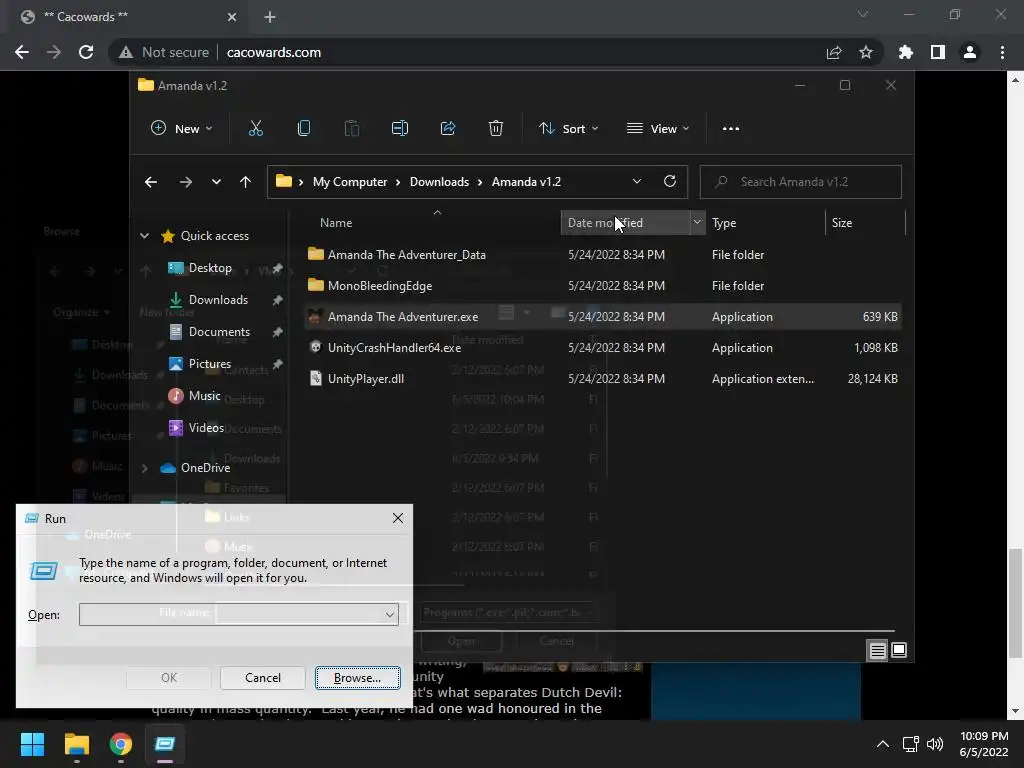Select Videos in navigation pane
This screenshot has width=1024, height=768.
click(x=206, y=428)
